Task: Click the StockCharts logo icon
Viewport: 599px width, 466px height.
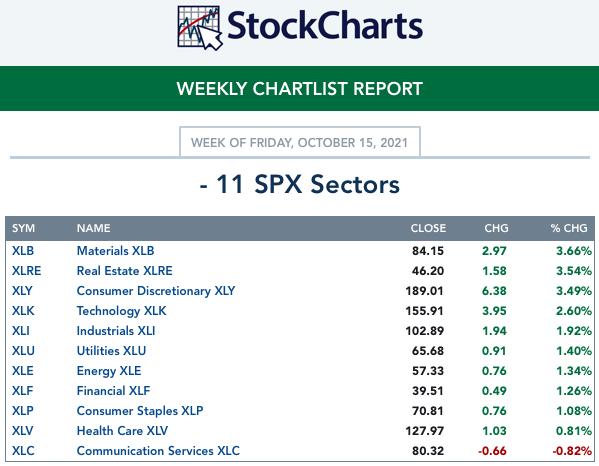Action: pos(200,28)
